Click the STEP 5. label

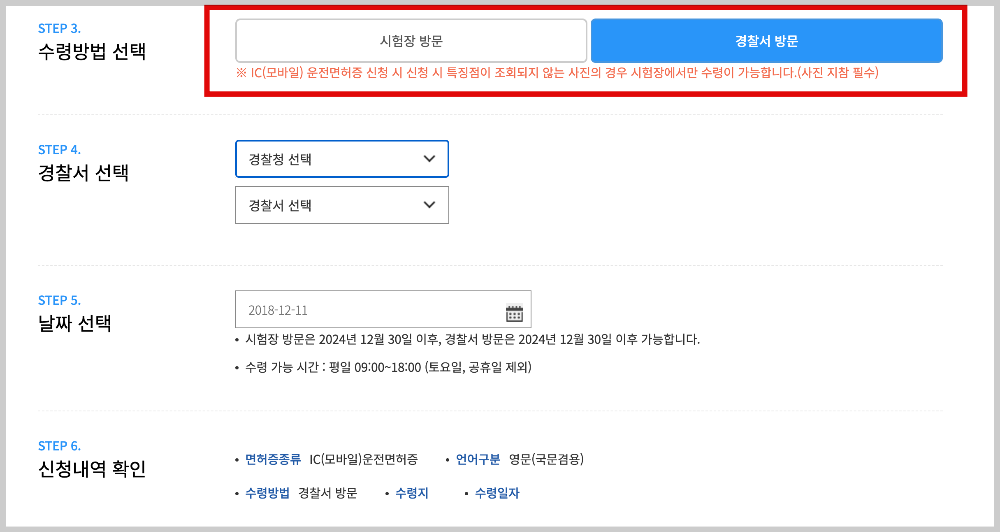tap(59, 300)
